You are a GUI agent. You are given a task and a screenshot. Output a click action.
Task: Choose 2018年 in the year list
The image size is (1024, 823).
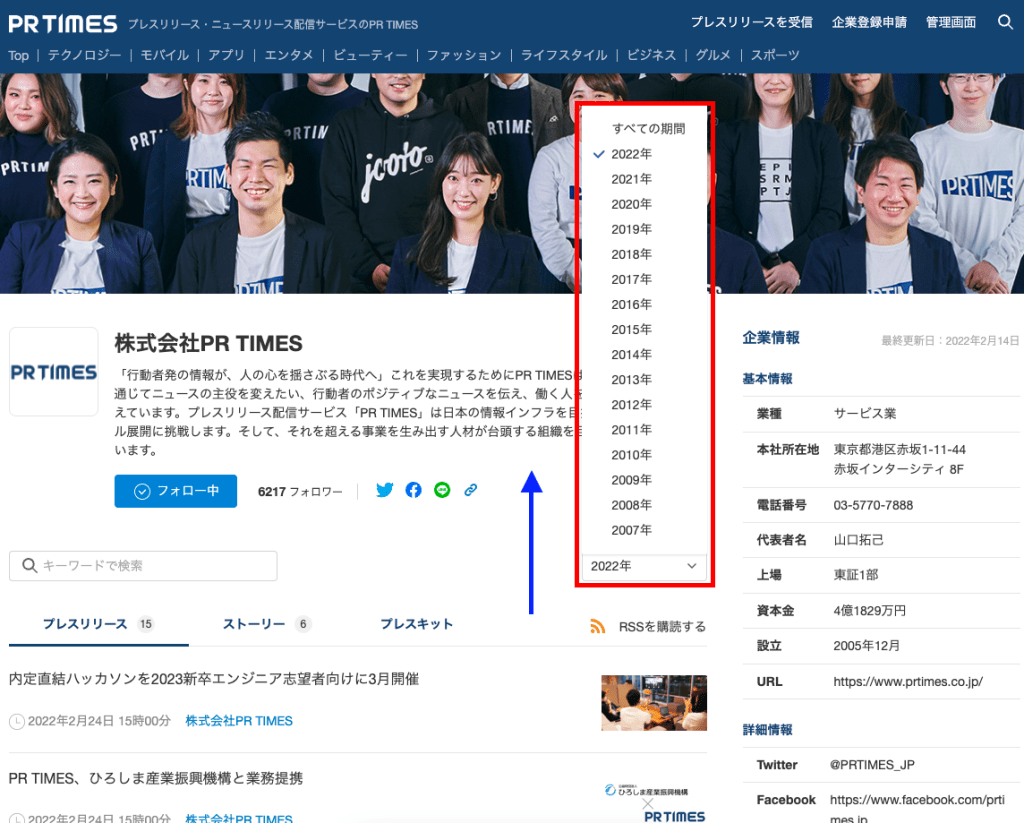[x=632, y=254]
